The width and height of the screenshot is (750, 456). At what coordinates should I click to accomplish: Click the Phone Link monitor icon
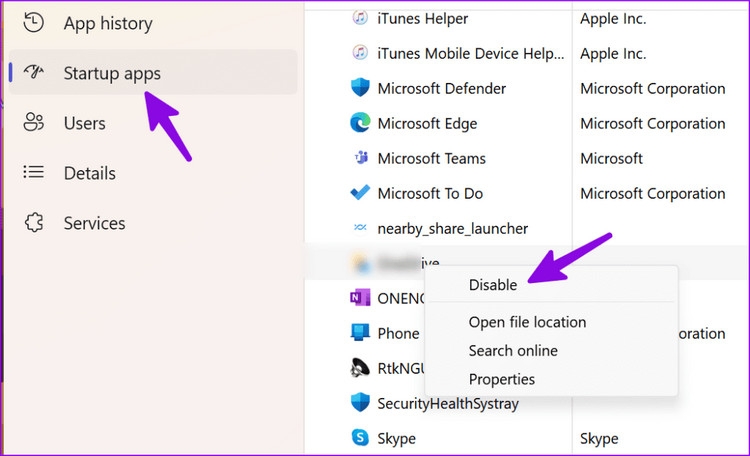click(x=360, y=333)
